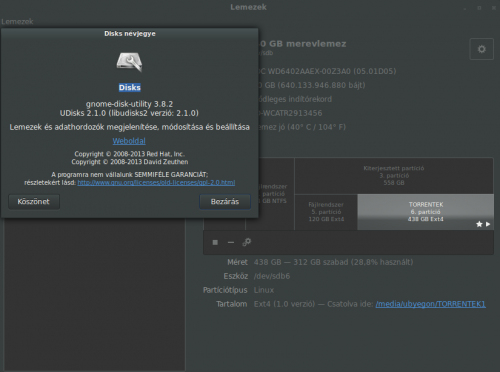Maximize the Lemezek window
Image resolution: width=500 pixels, height=372 pixels.
point(479,8)
